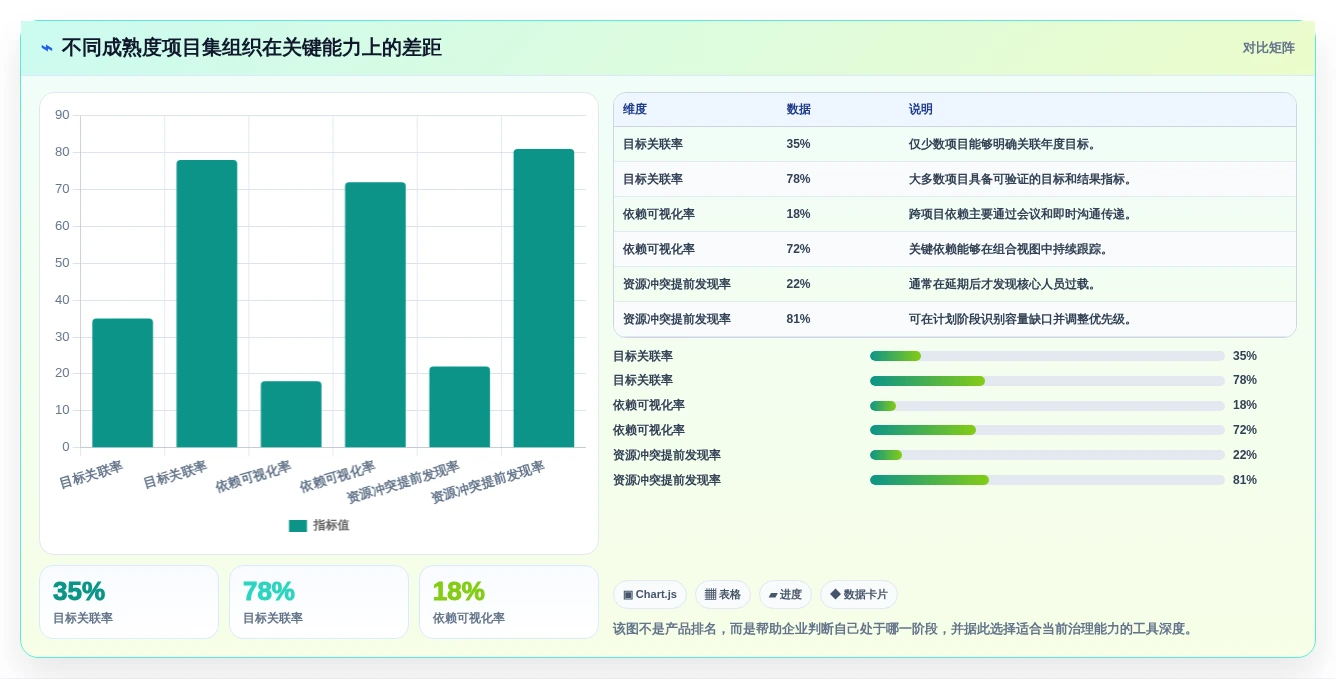Click 资源冲突提前发现率 label in the 81% table row
The height and width of the screenshot is (679, 1336).
click(x=677, y=319)
